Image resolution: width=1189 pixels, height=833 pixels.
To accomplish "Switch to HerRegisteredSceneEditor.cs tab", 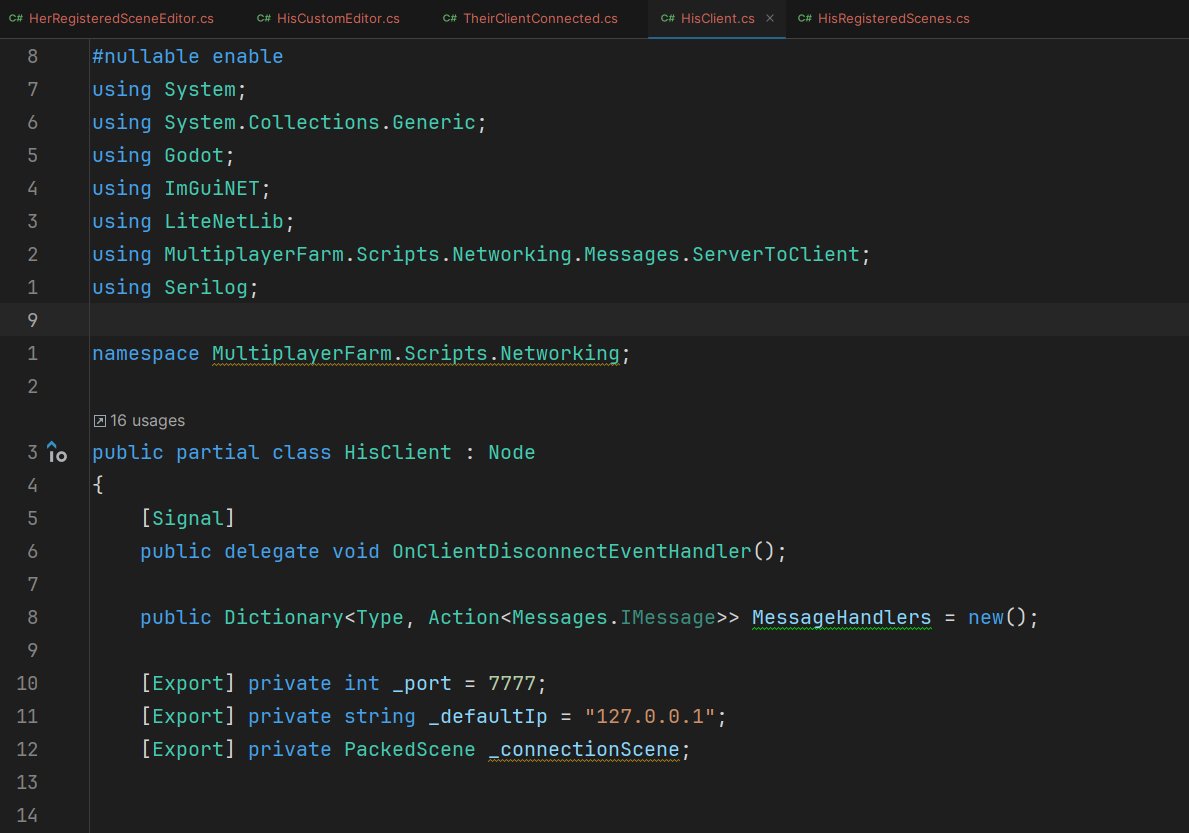I will pos(111,18).
